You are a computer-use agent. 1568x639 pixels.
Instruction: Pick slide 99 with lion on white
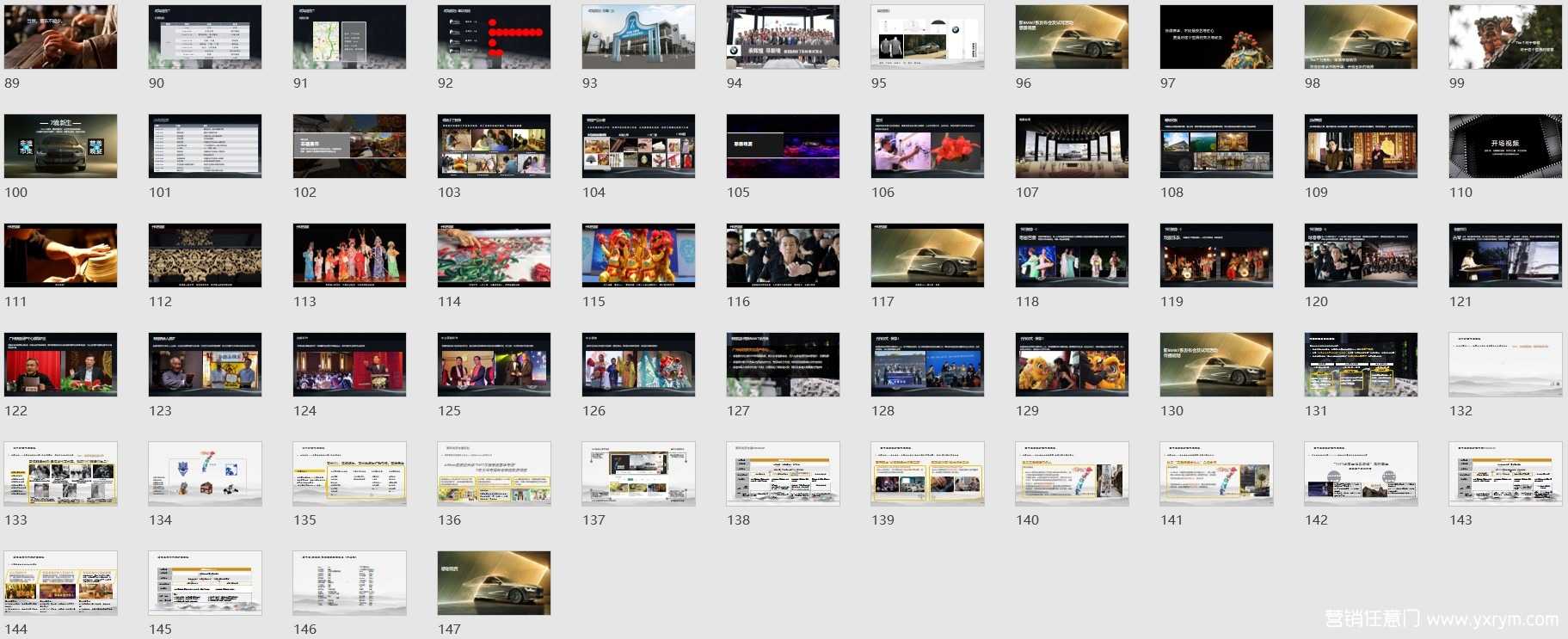1505,37
